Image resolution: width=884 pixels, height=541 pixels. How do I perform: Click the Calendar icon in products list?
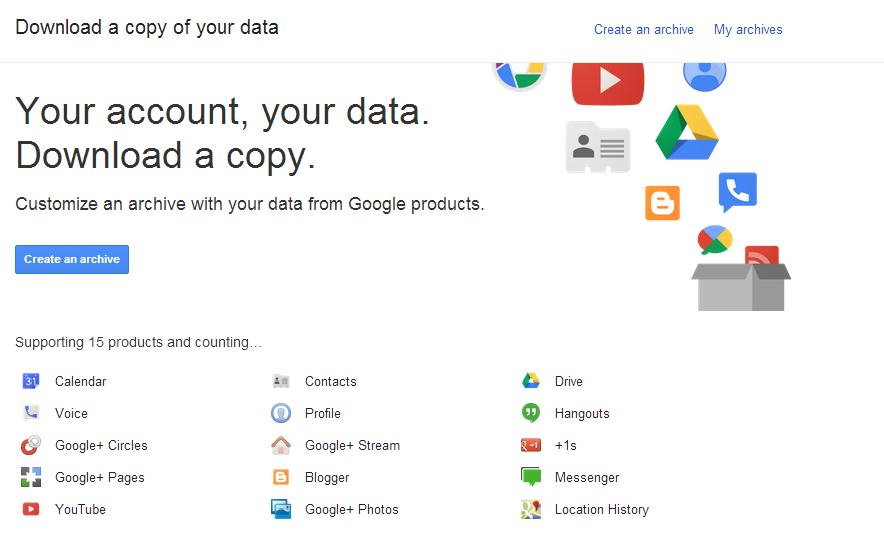point(31,381)
